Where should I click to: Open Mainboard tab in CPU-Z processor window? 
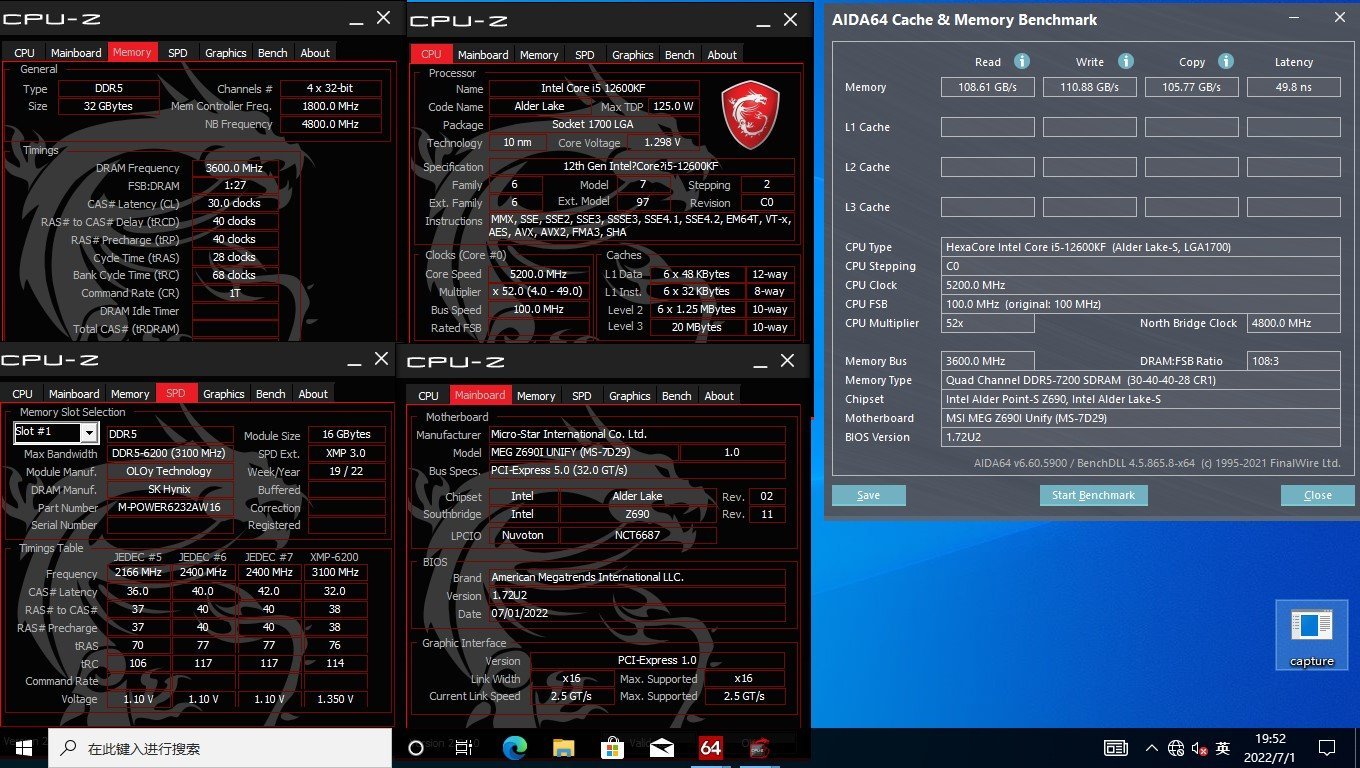pos(483,55)
